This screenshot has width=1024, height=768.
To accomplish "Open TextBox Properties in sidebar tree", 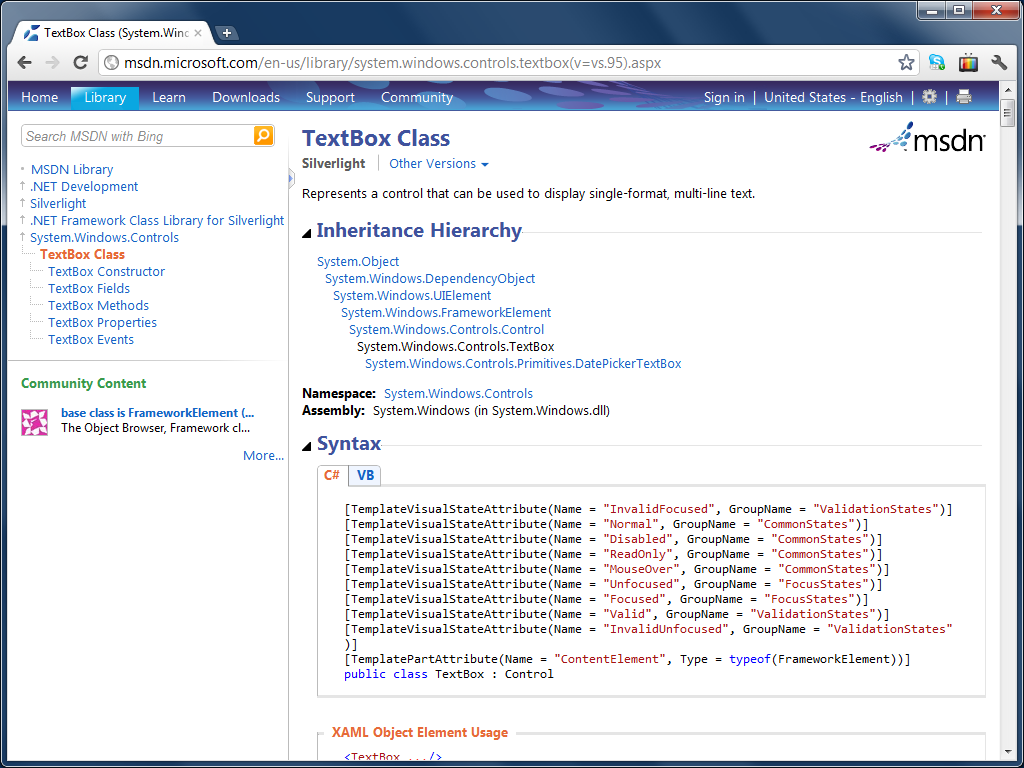I will coord(102,322).
